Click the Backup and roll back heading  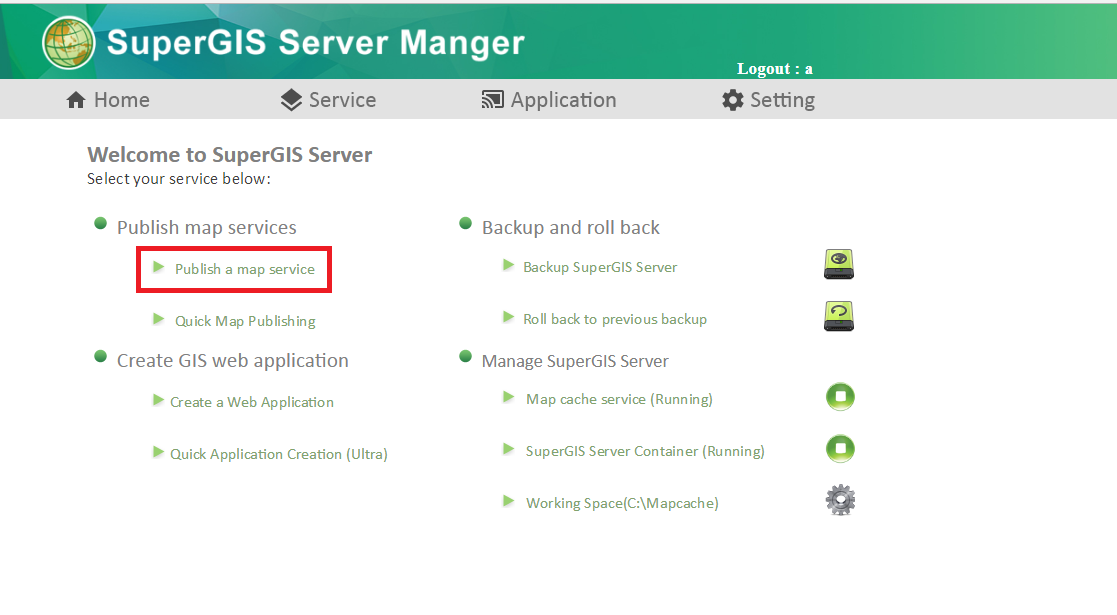[571, 227]
